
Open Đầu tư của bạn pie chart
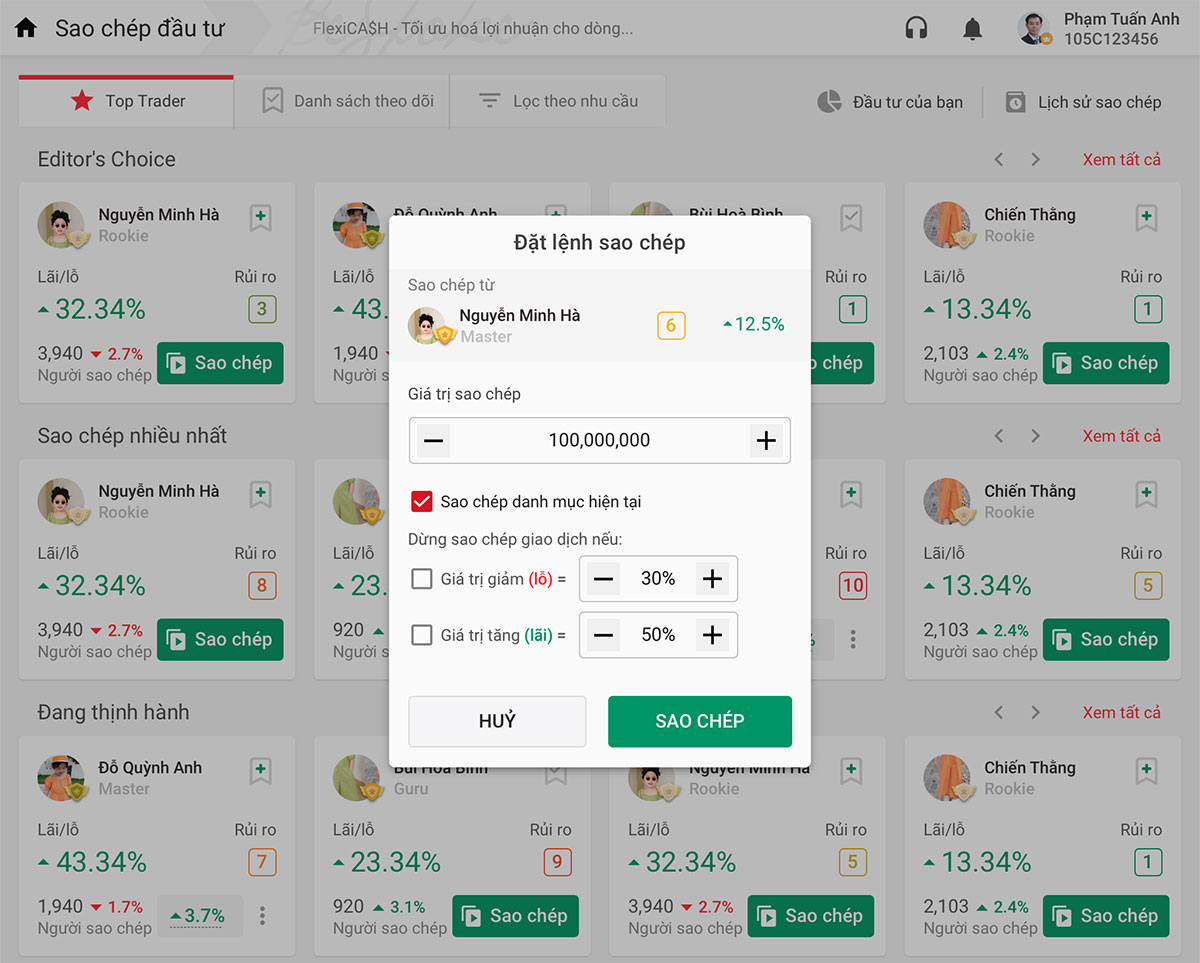[x=829, y=101]
